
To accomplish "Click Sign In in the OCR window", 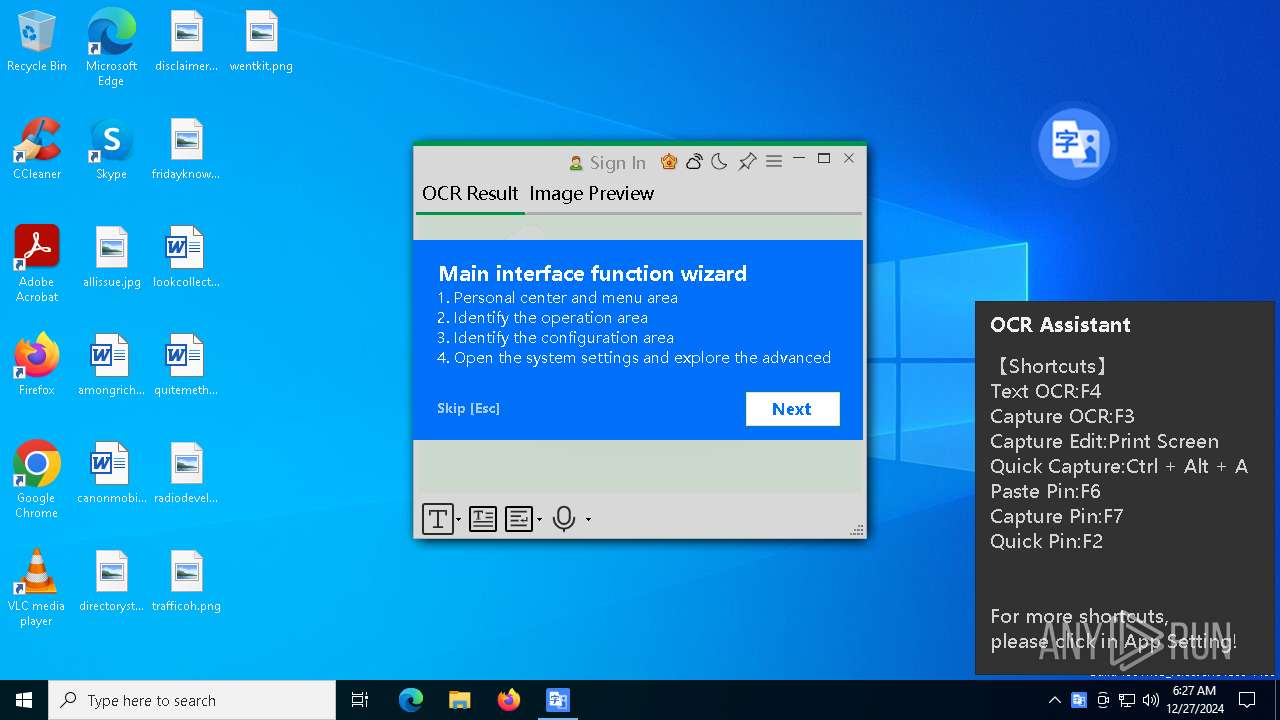I will [x=607, y=162].
